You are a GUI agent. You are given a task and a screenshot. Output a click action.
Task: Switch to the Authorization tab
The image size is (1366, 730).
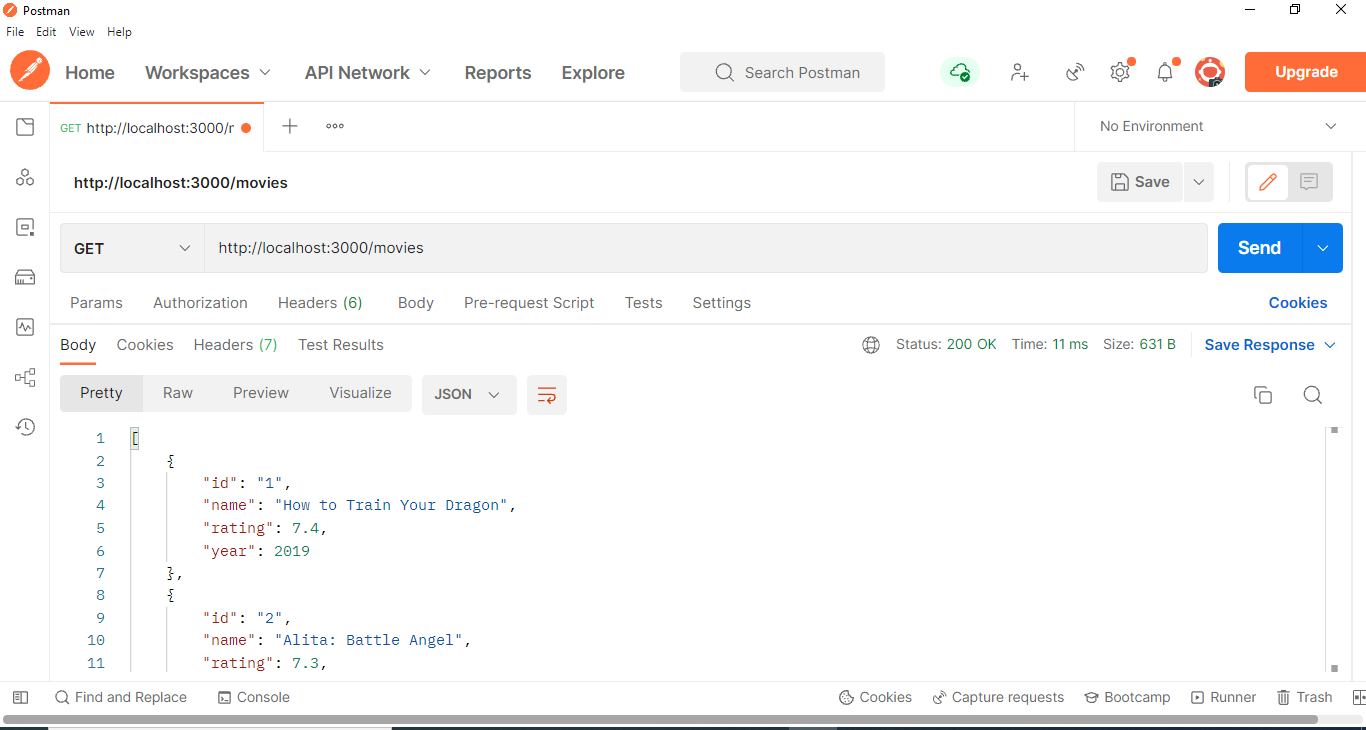click(x=199, y=302)
